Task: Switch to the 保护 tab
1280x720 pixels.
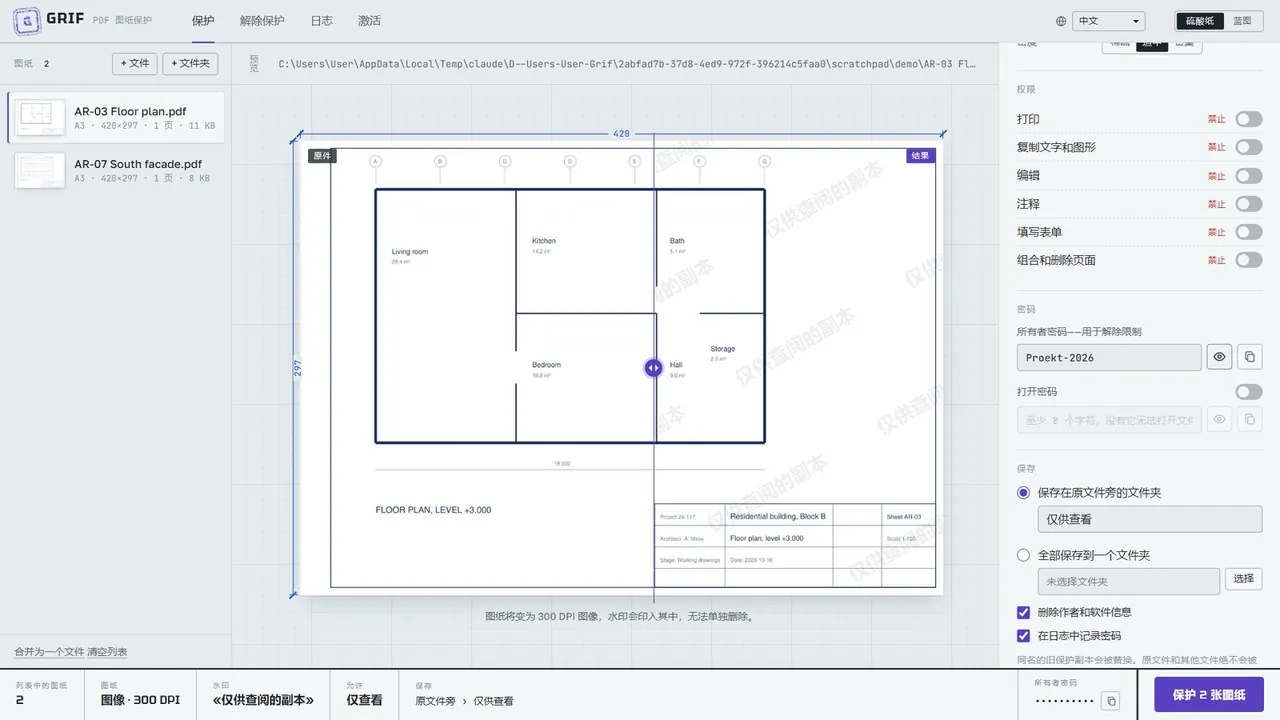Action: pos(203,21)
